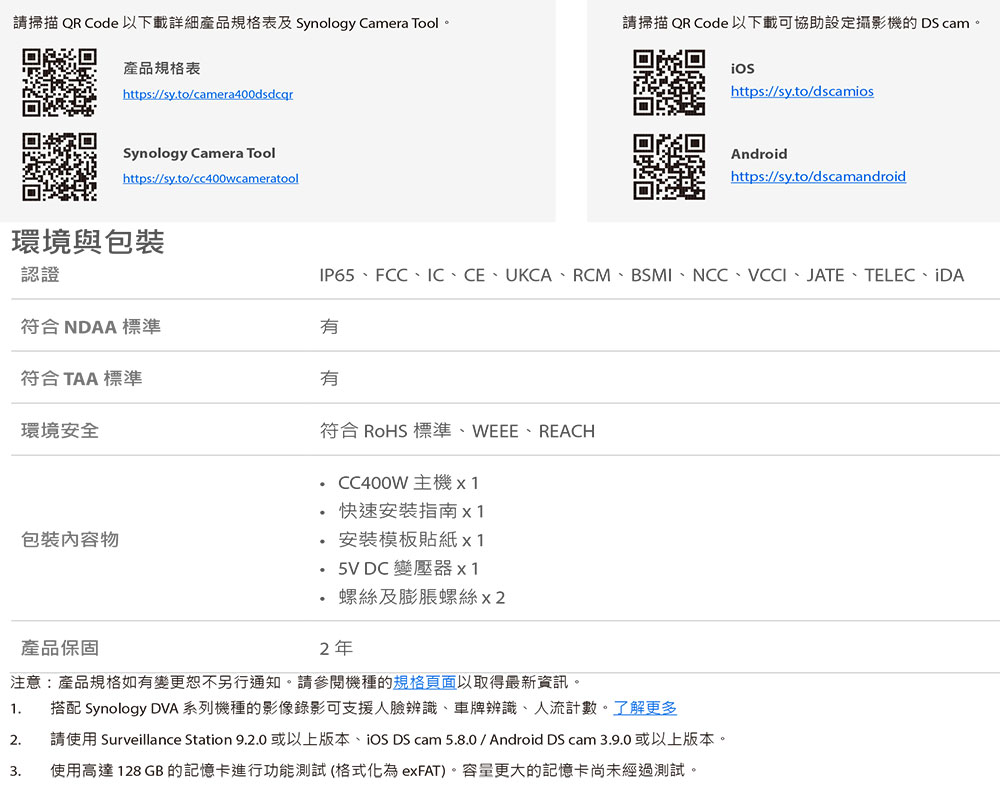The width and height of the screenshot is (1000, 794).
Task: Click the 符合 RoHS 標準、WEEE、REACH value
Action: [x=457, y=431]
